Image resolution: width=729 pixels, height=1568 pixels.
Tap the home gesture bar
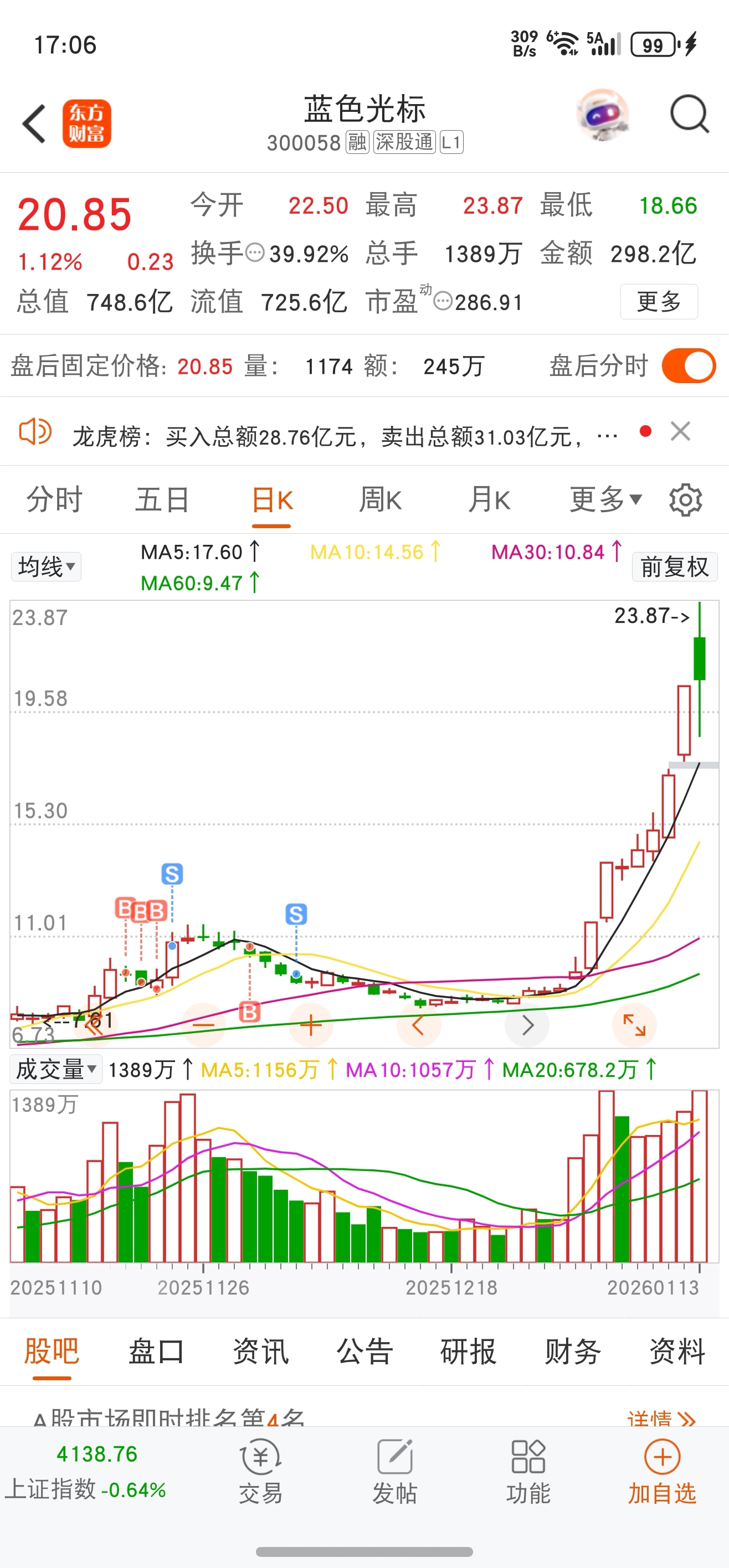(x=364, y=1552)
